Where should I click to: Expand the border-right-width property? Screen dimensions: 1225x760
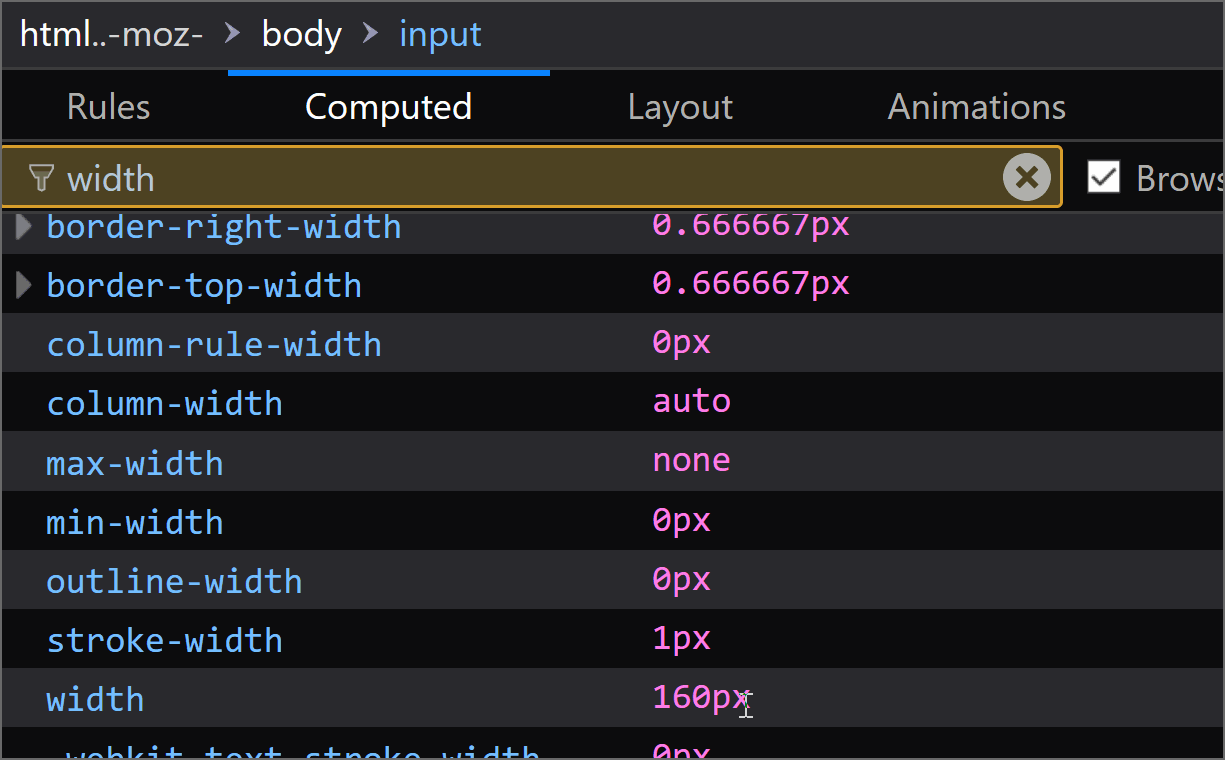point(24,227)
